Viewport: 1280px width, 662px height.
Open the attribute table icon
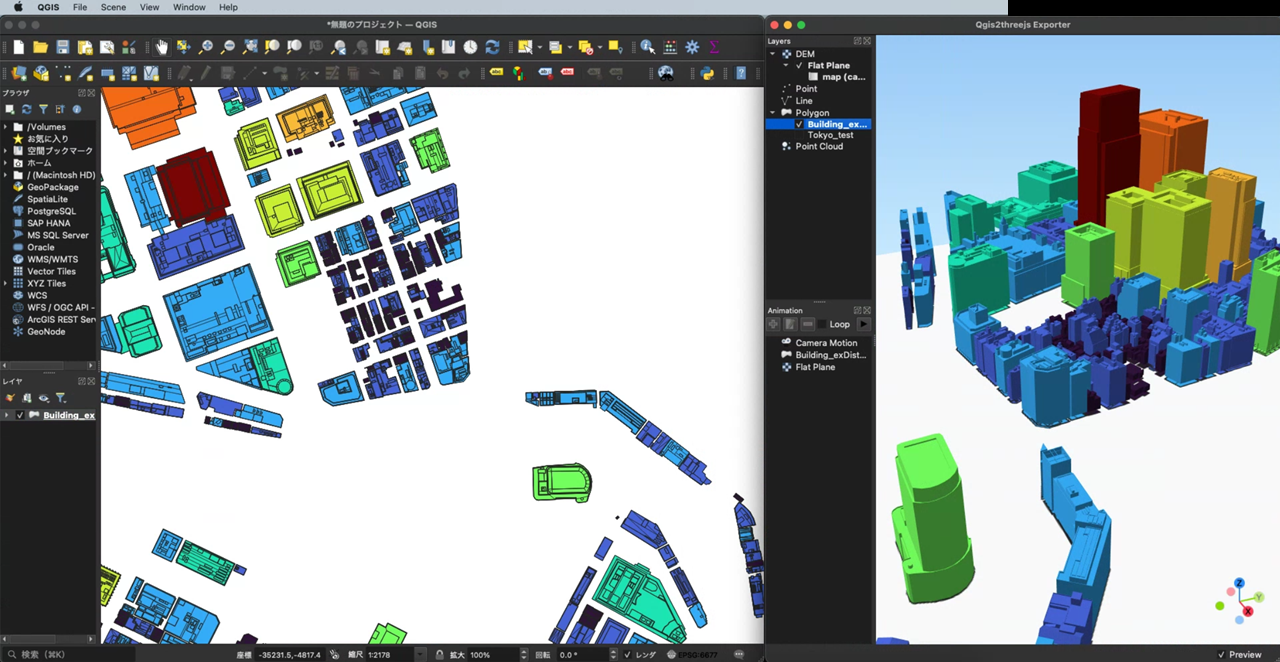[669, 47]
